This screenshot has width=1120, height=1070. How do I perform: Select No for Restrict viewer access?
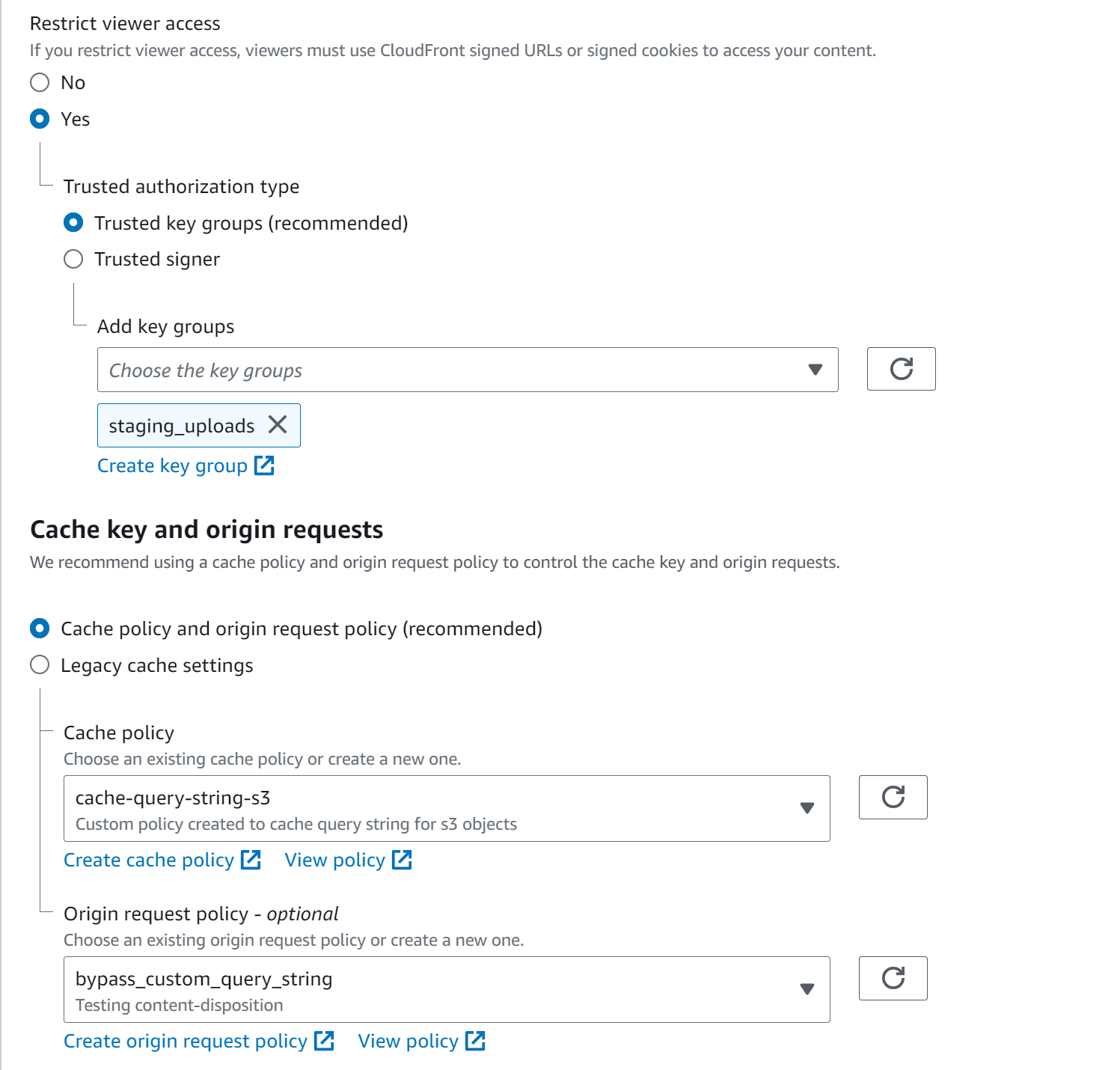pyautogui.click(x=40, y=82)
